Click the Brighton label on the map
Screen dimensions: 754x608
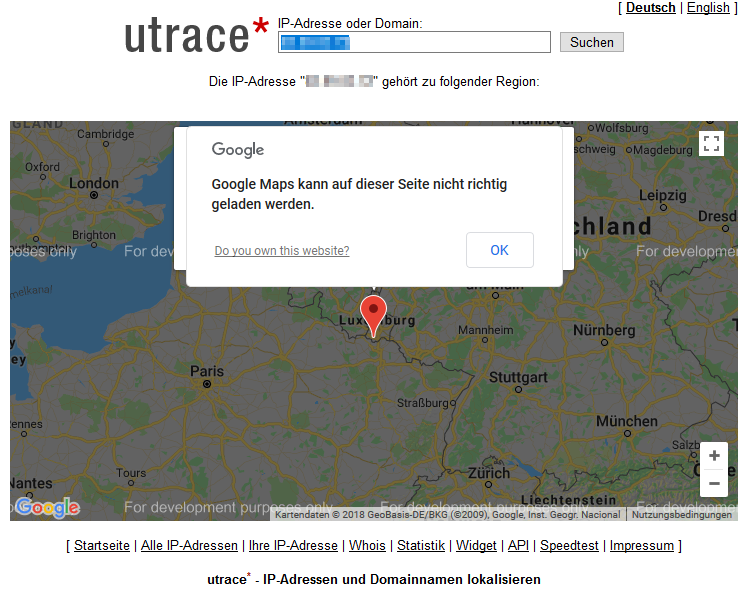tap(94, 235)
